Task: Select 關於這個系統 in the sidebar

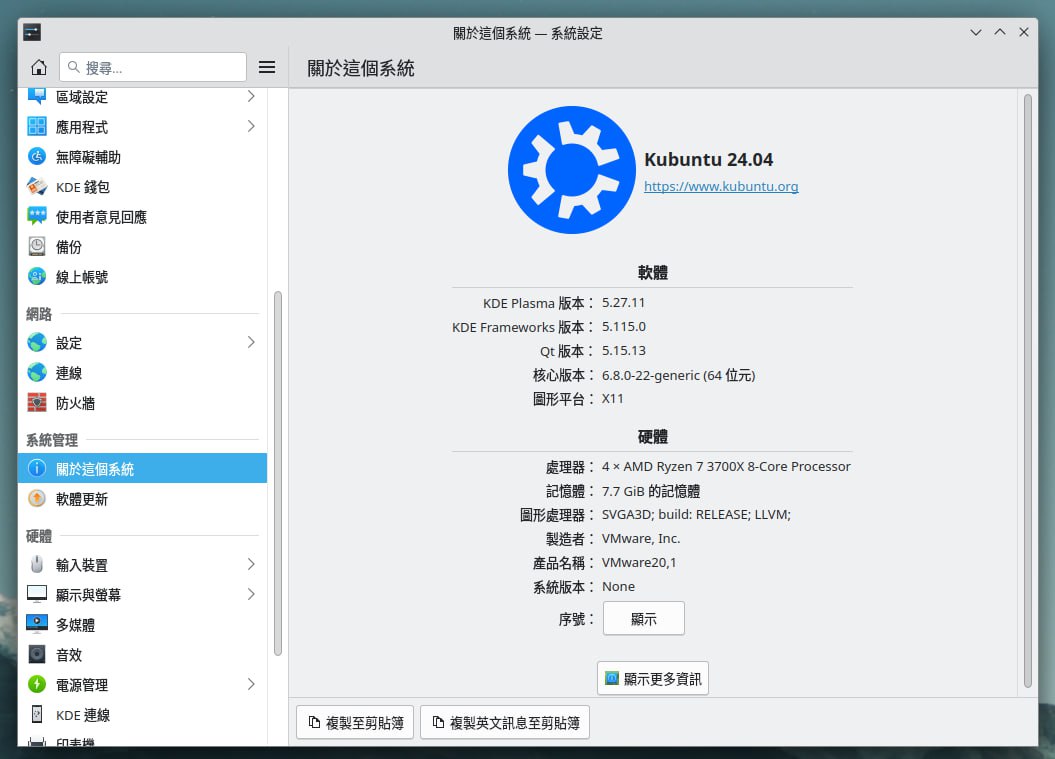Action: (x=95, y=469)
